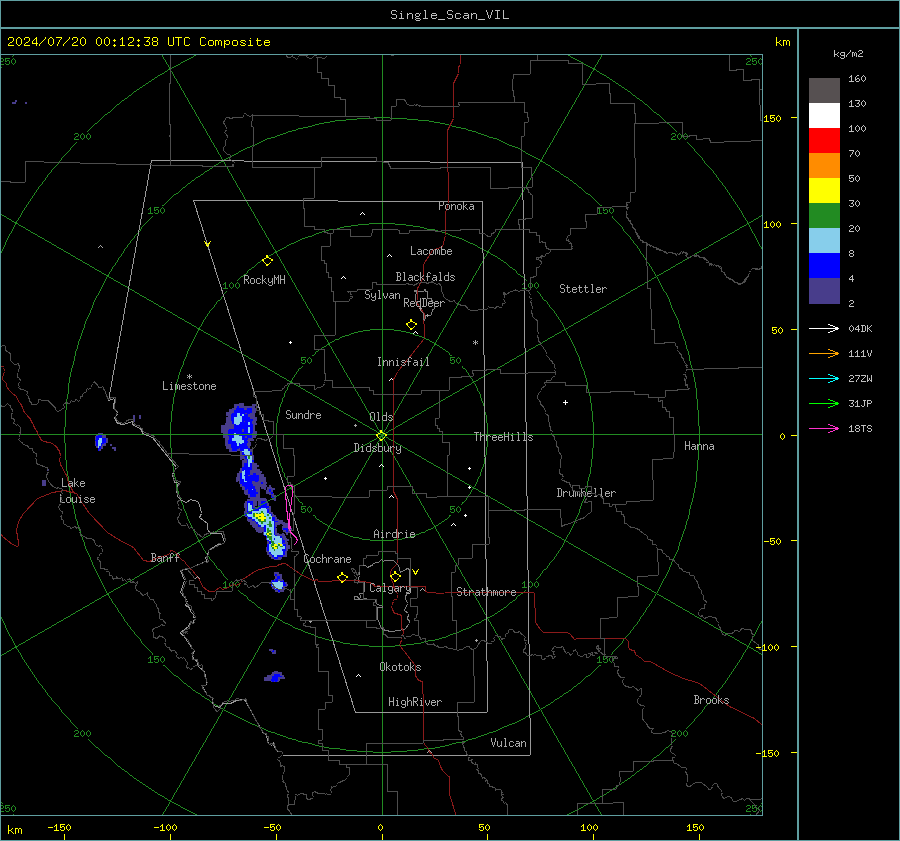Click the HighRiver label
Image resolution: width=900 pixels, height=841 pixels.
(x=415, y=702)
